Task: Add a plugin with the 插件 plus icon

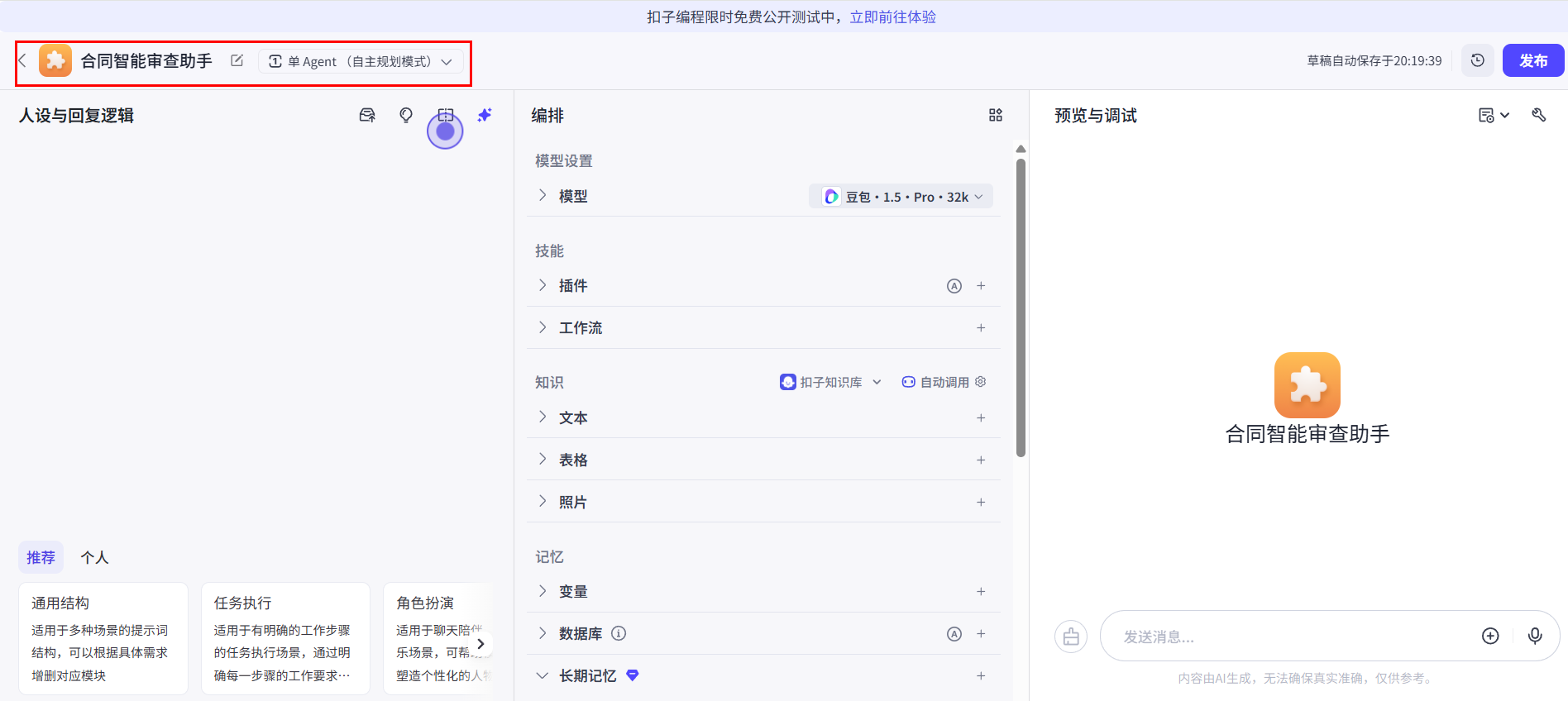Action: pos(981,286)
